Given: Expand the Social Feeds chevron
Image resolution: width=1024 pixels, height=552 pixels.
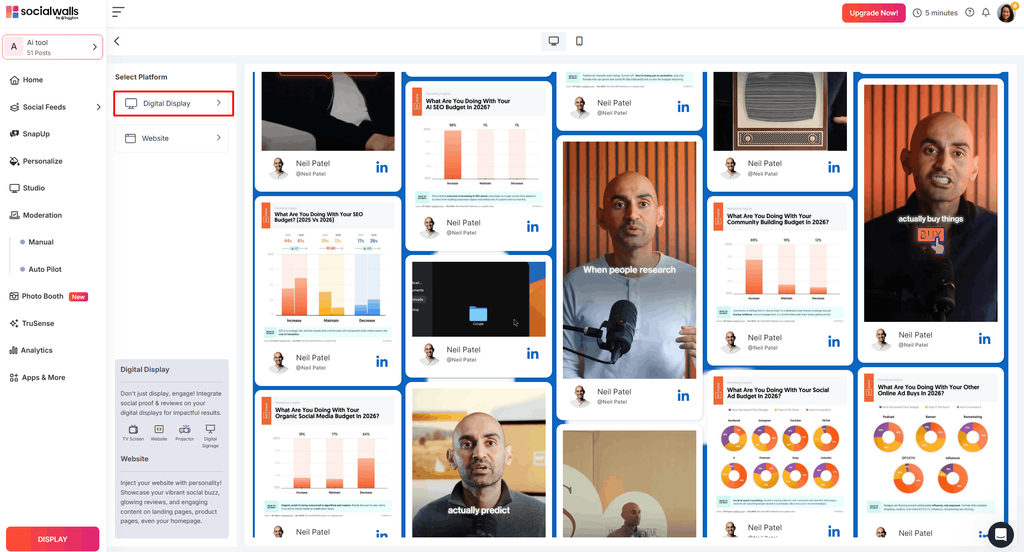Looking at the screenshot, I should [x=98, y=107].
